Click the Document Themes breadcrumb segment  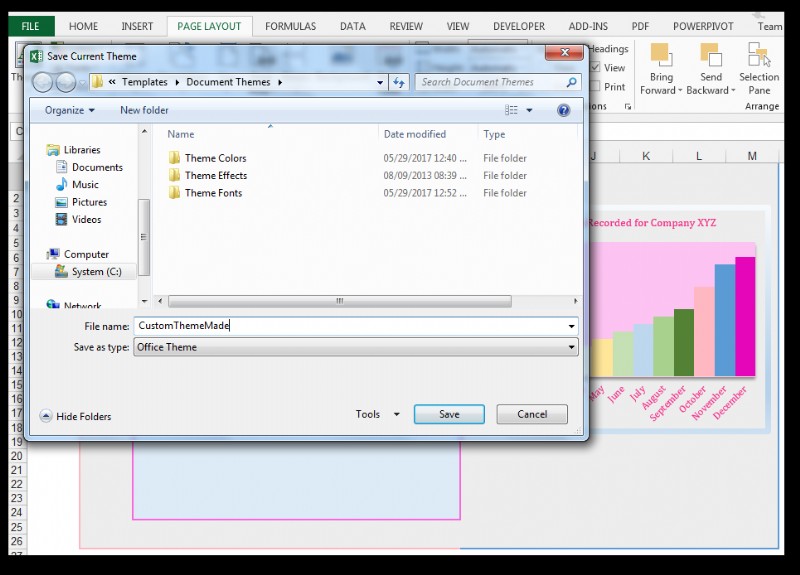228,82
